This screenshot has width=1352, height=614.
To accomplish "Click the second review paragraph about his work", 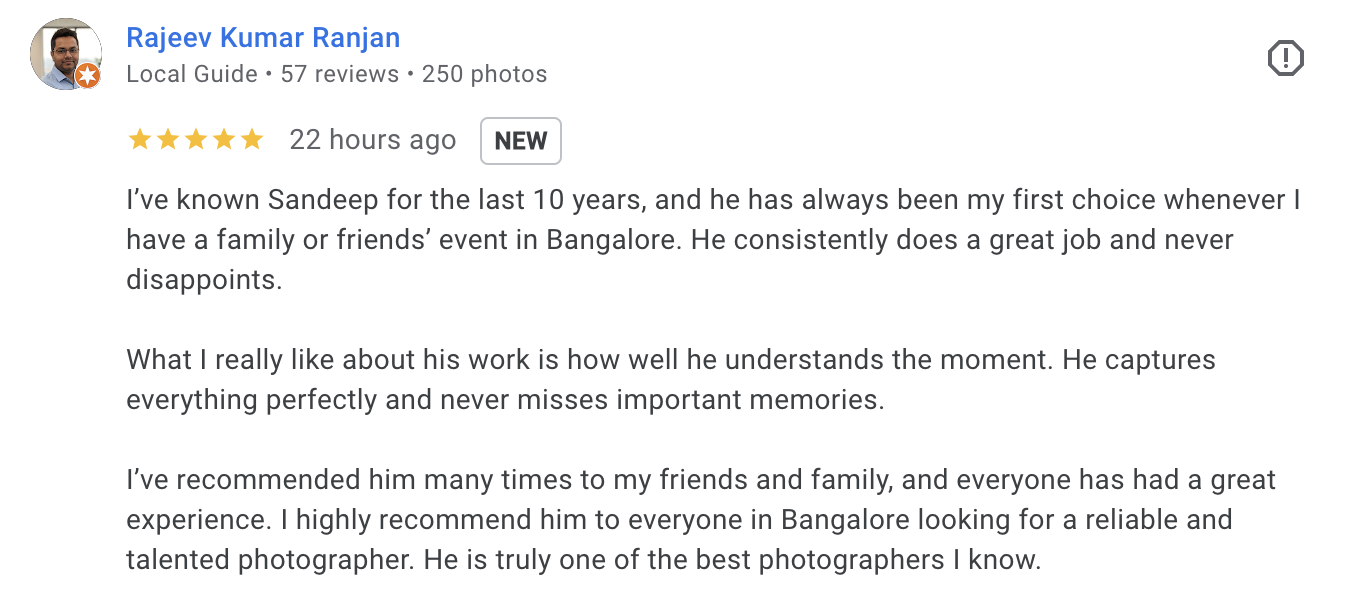I will tap(669, 379).
